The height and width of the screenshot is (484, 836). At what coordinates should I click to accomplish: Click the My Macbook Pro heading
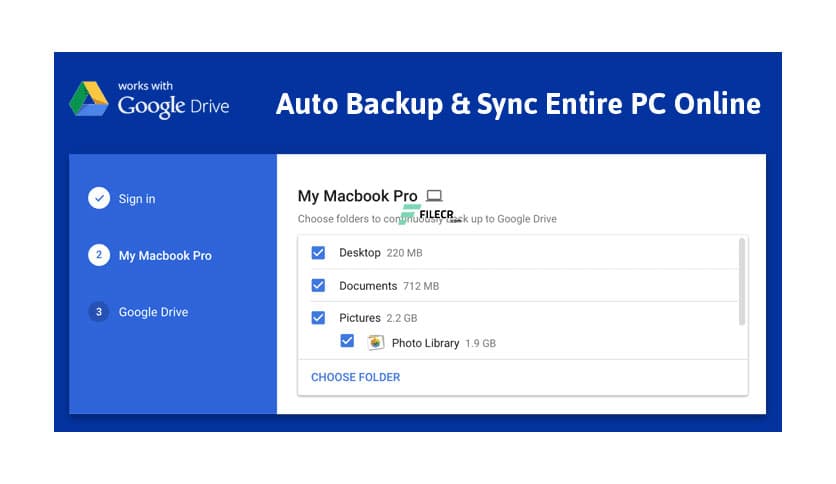358,196
